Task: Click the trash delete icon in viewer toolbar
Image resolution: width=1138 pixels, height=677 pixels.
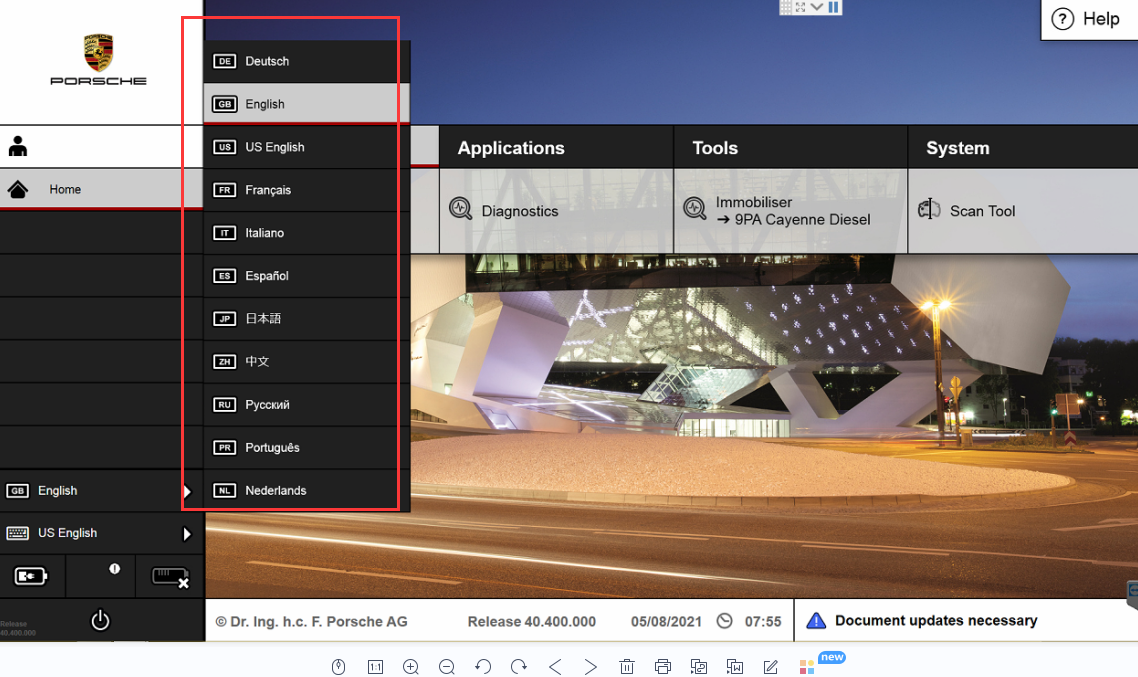Action: click(x=626, y=667)
